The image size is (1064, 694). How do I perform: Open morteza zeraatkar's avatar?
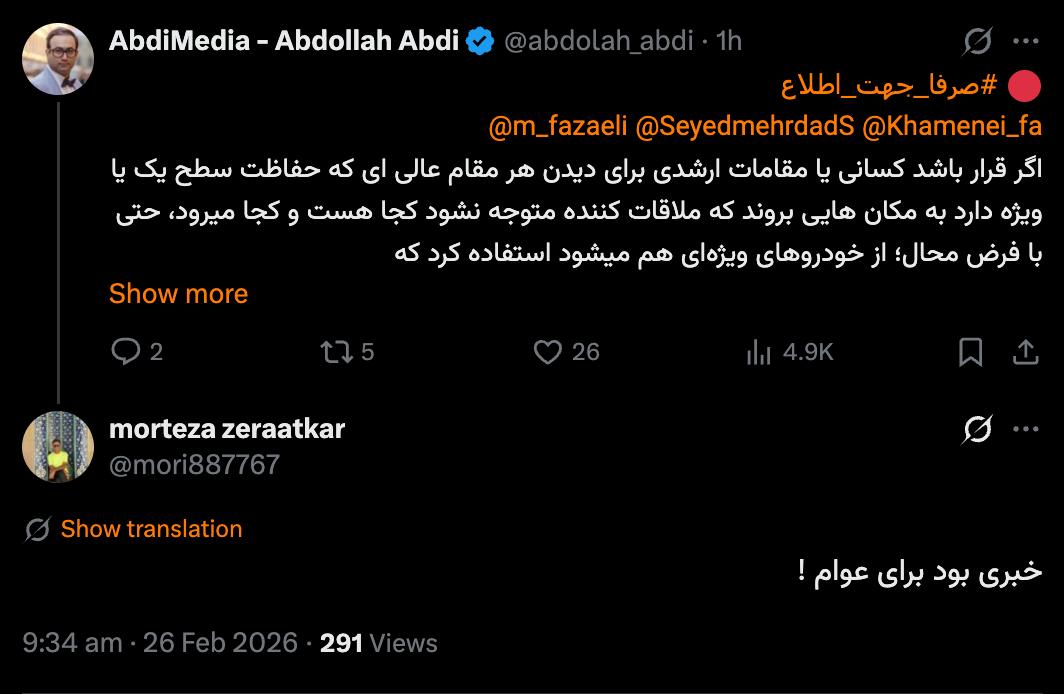(58, 447)
